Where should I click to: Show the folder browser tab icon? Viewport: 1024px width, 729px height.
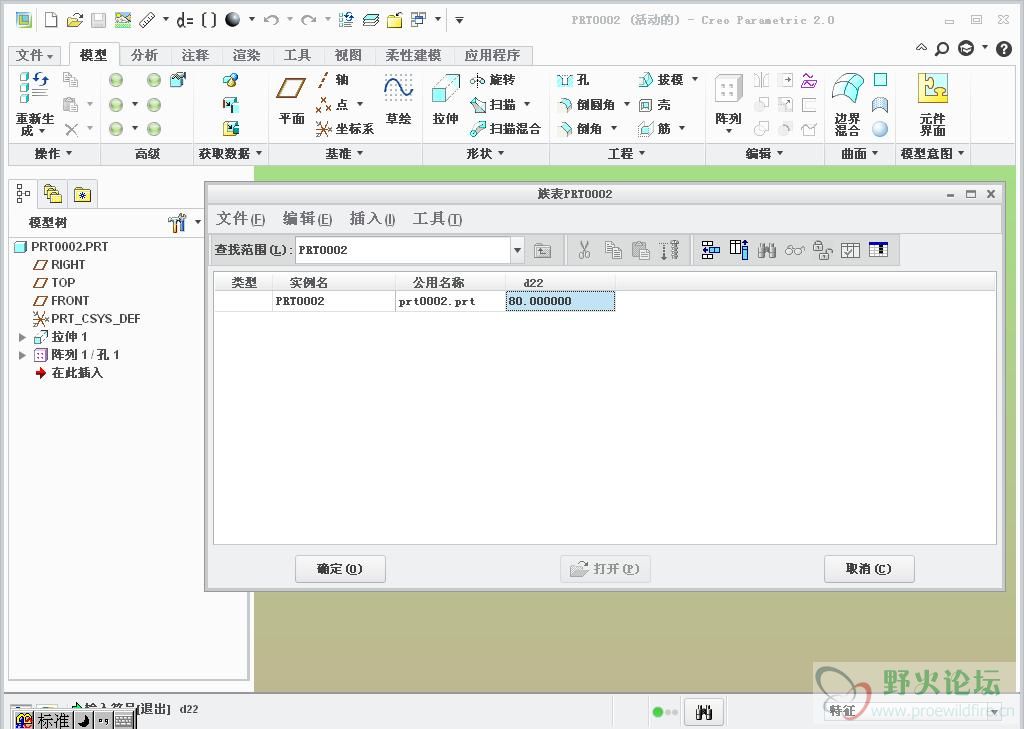(53, 194)
